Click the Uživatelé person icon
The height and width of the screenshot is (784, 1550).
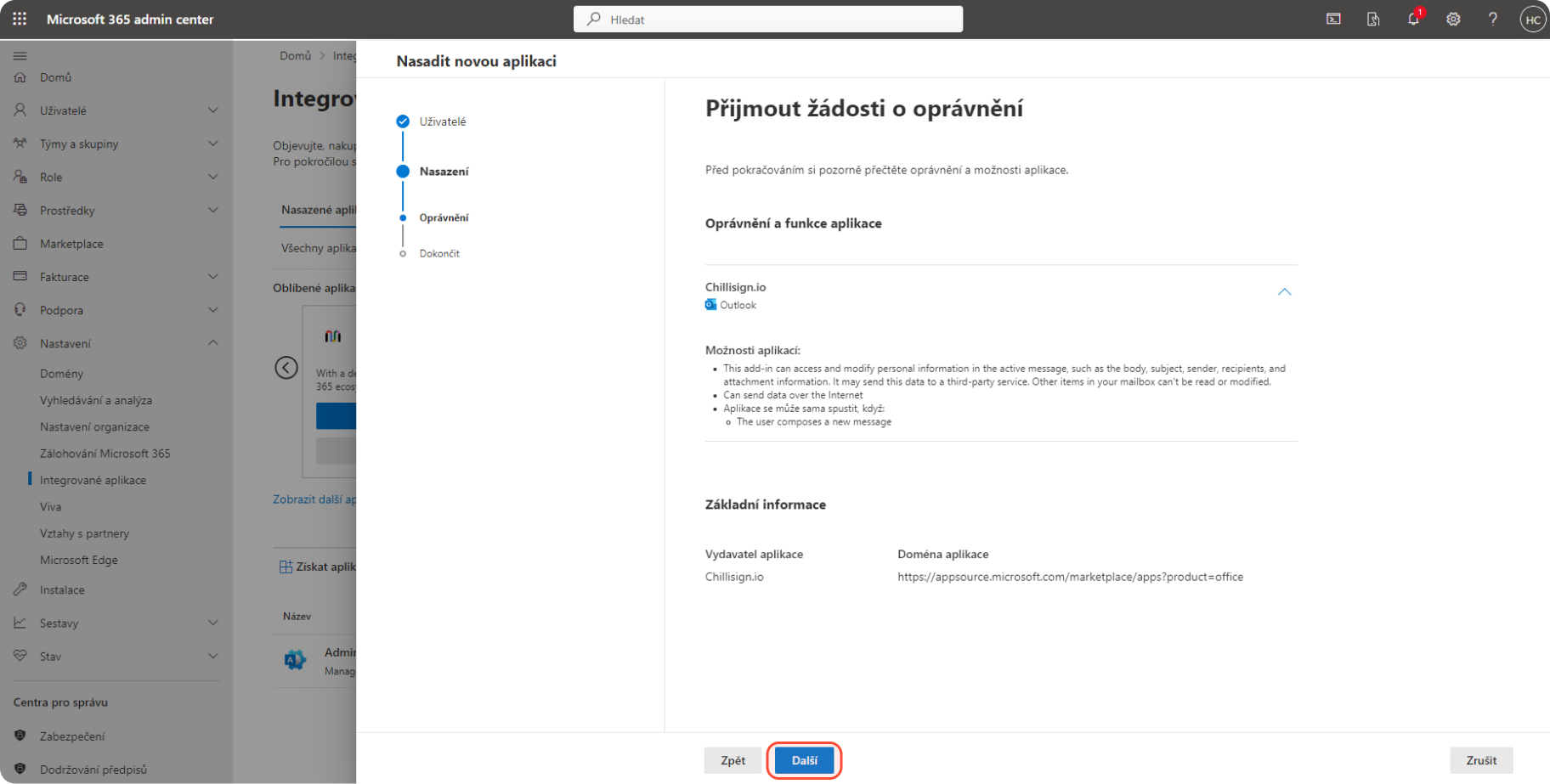coord(20,110)
